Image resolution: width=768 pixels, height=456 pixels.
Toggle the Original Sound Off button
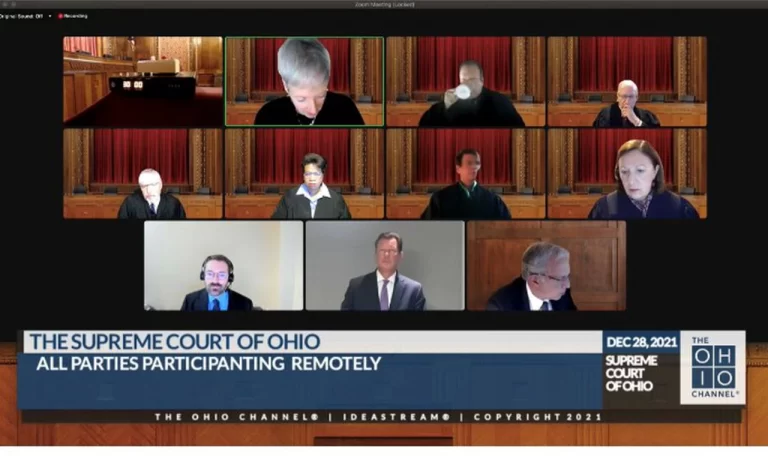(21, 16)
